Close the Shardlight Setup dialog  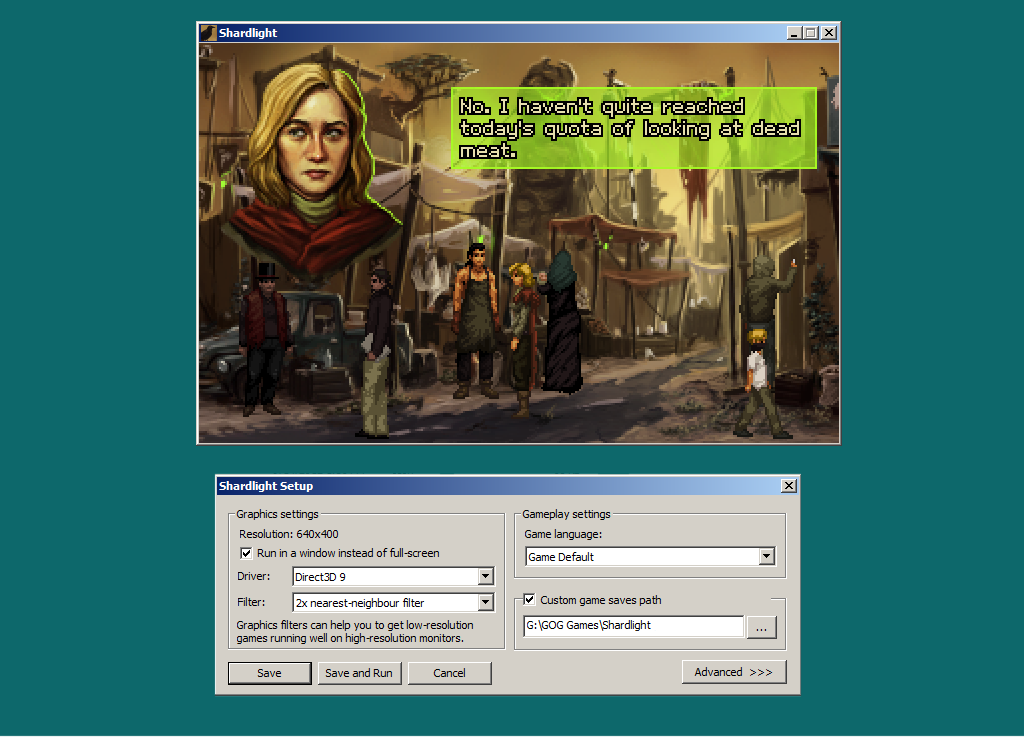(x=789, y=486)
